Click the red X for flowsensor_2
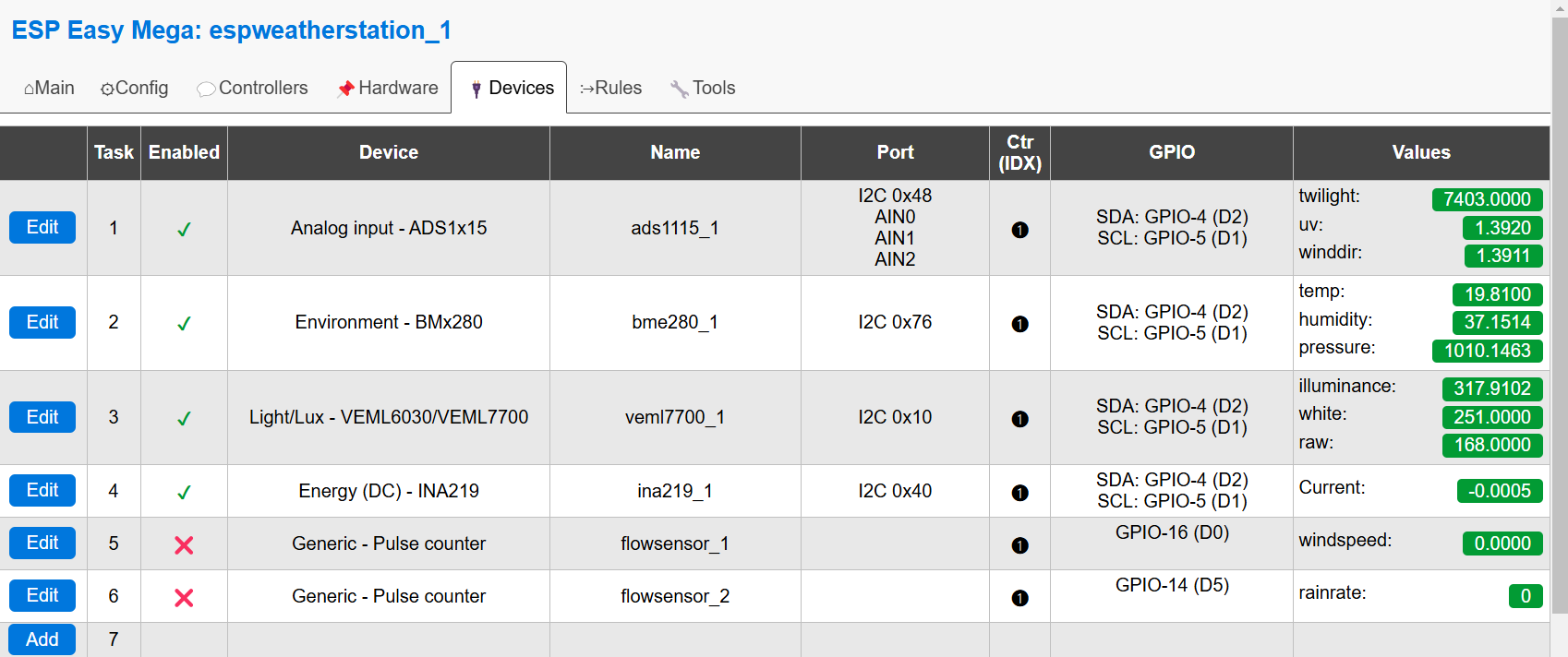Screen dimensions: 1568x657 click(x=184, y=598)
